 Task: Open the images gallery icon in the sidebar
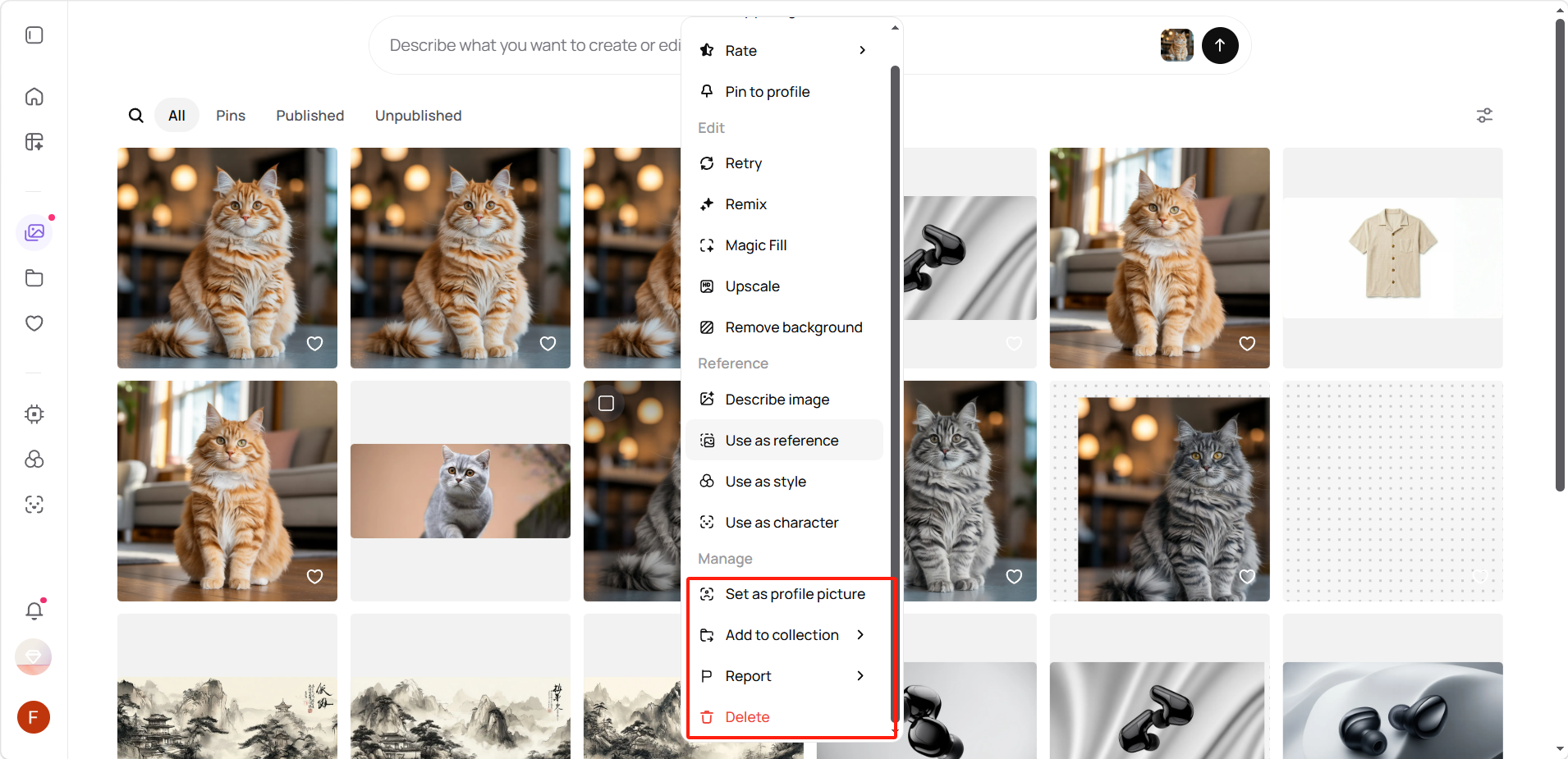34,232
